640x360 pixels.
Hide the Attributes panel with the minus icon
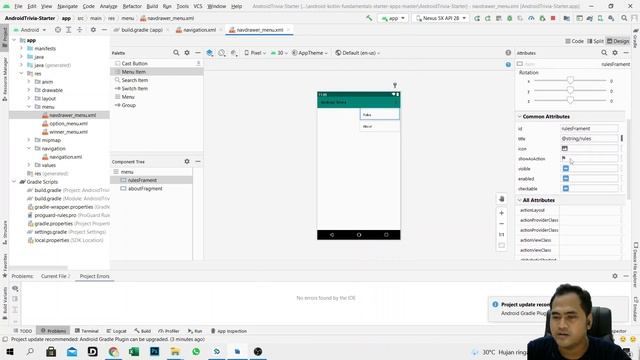pos(626,53)
